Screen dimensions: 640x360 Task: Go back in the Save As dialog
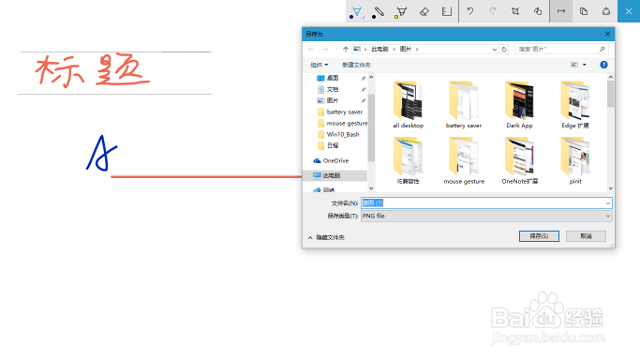point(311,49)
